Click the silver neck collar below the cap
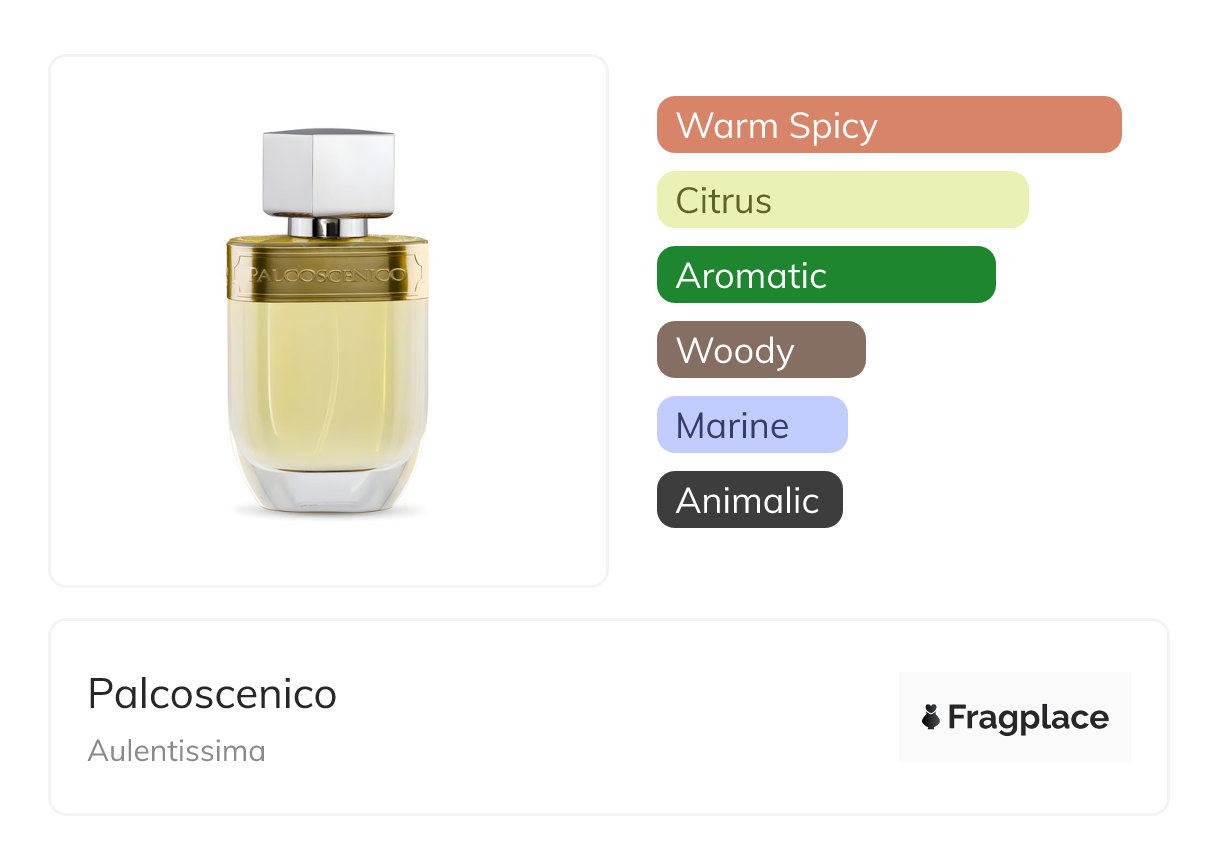The image size is (1218, 864). tap(327, 227)
